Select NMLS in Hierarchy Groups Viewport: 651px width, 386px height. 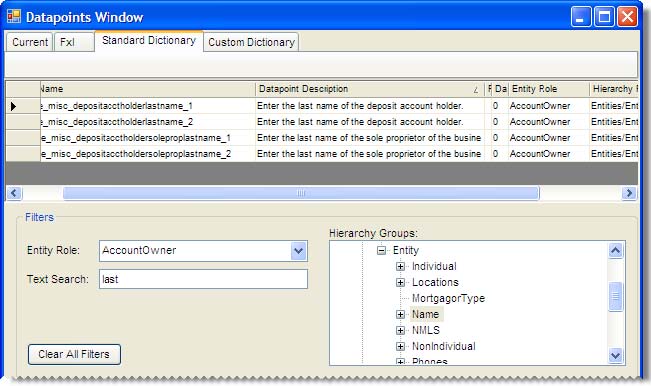point(426,330)
